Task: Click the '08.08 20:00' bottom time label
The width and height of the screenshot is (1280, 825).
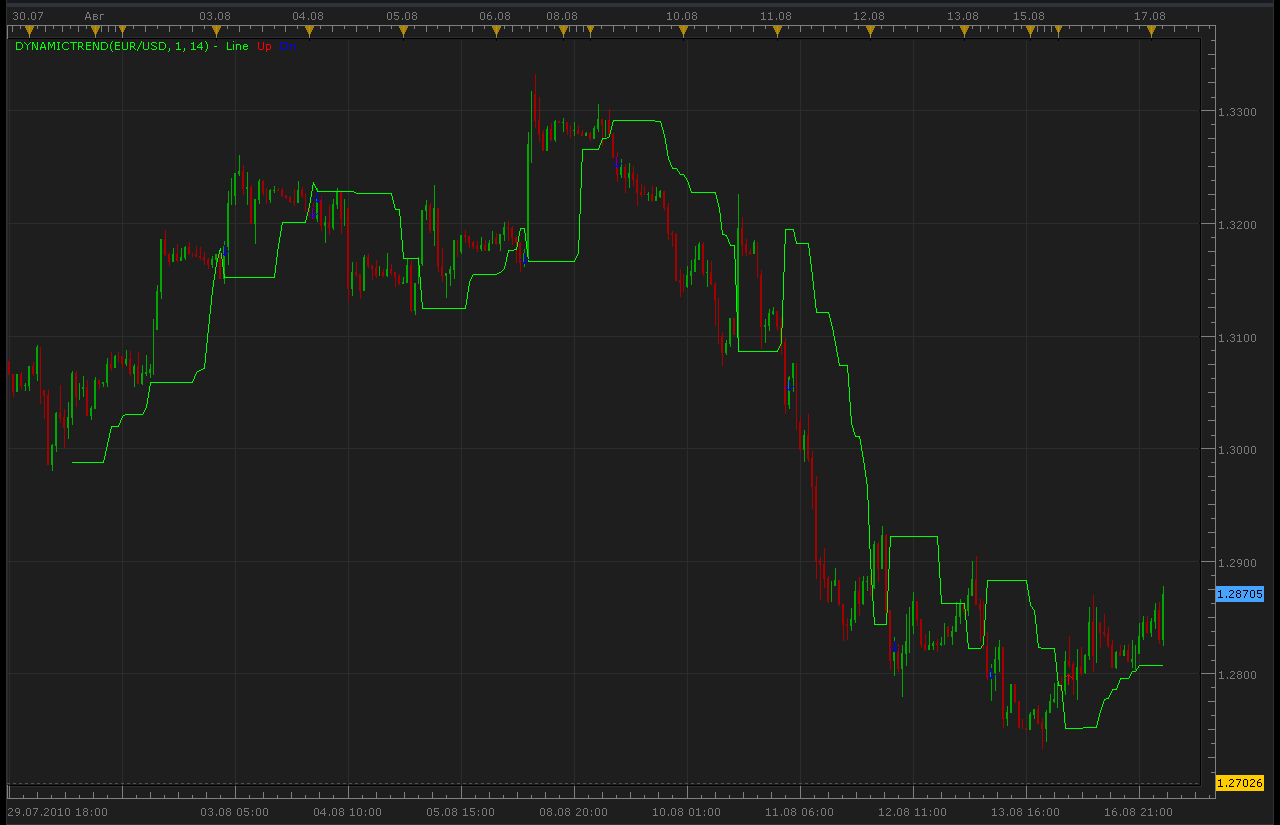Action: click(573, 812)
